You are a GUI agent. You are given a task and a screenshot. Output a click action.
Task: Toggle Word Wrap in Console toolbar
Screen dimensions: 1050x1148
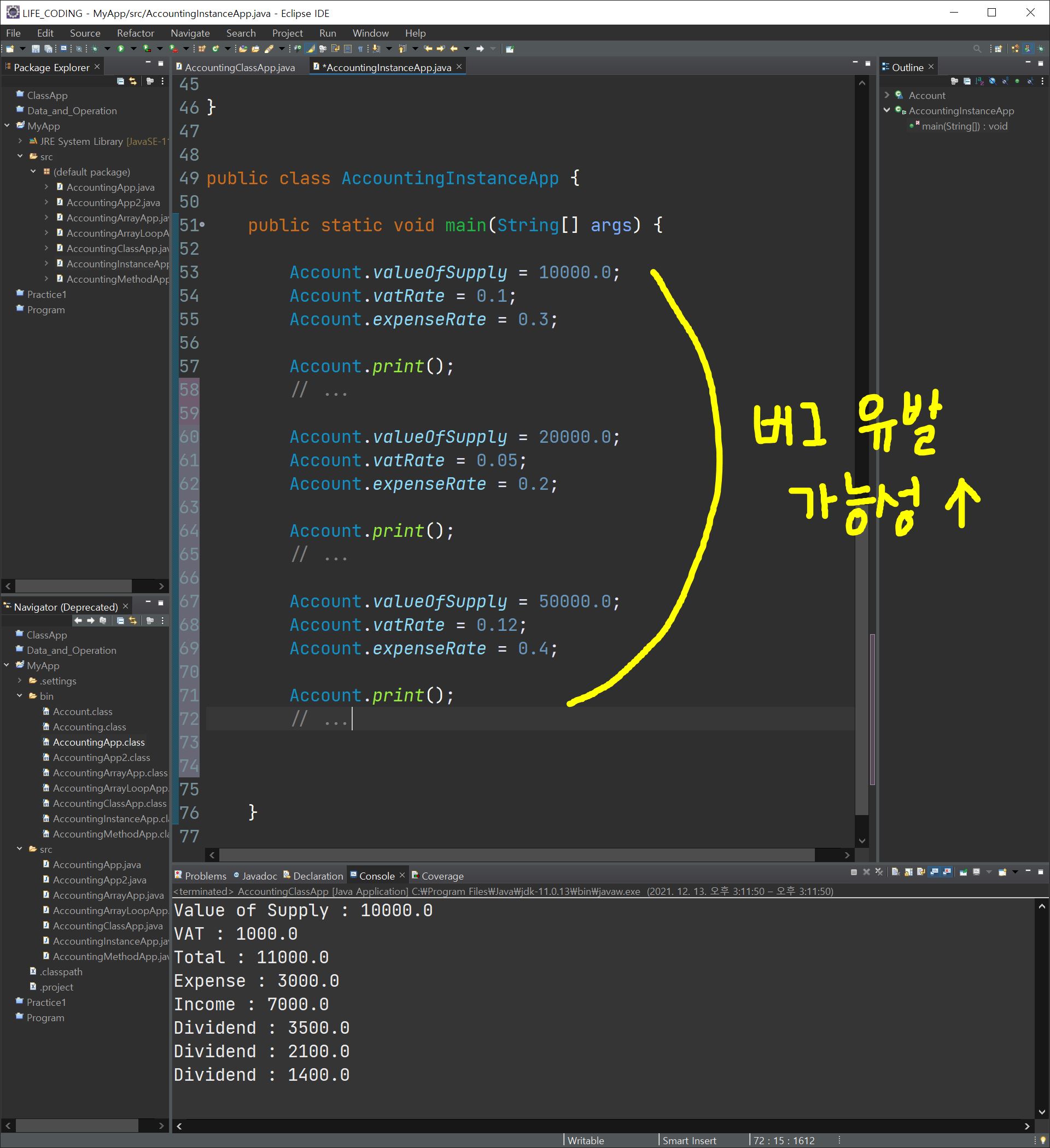click(x=921, y=872)
